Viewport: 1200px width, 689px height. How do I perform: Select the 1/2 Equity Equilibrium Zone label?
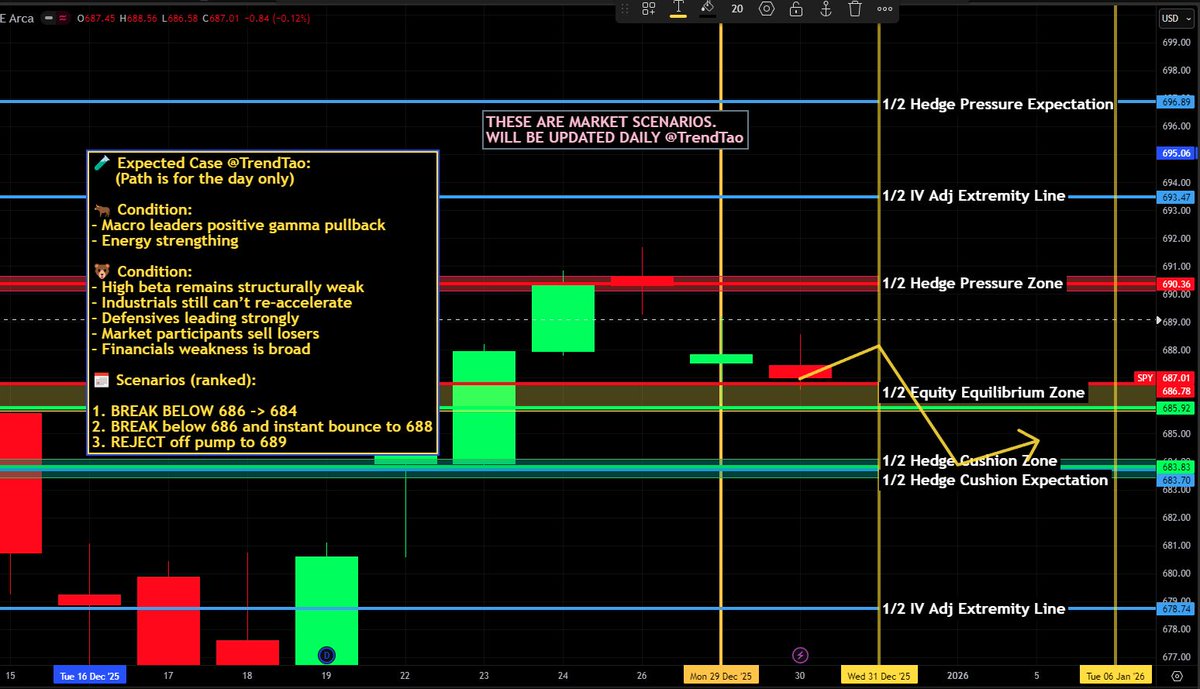tap(983, 393)
